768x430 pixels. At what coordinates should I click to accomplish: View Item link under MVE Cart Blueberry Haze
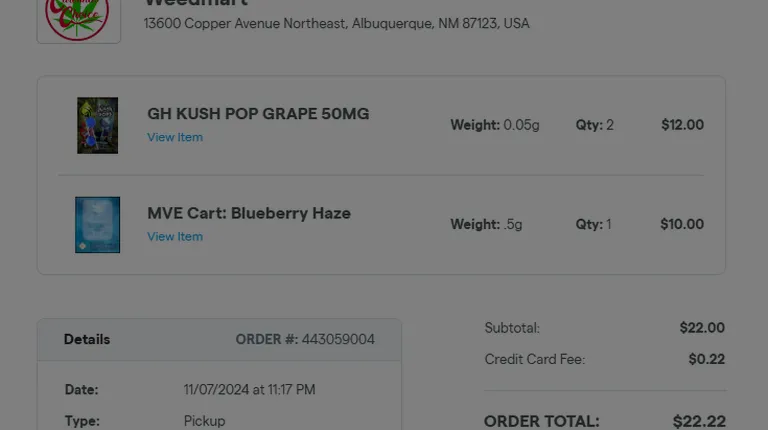point(175,237)
